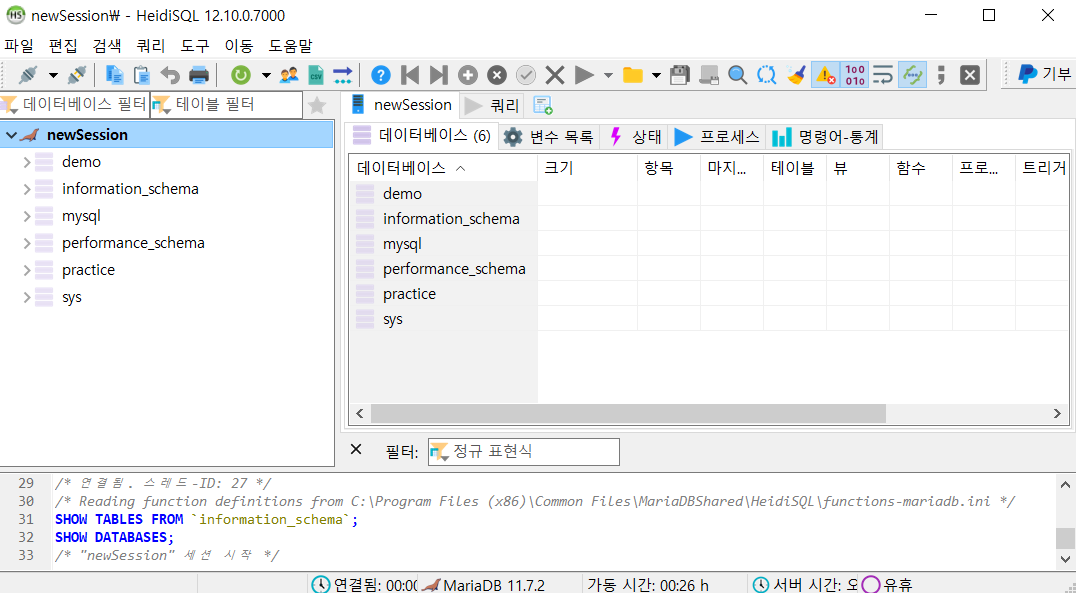The image size is (1076, 593).
Task: Click the 기부 PayPal donate button
Action: pos(1043,74)
